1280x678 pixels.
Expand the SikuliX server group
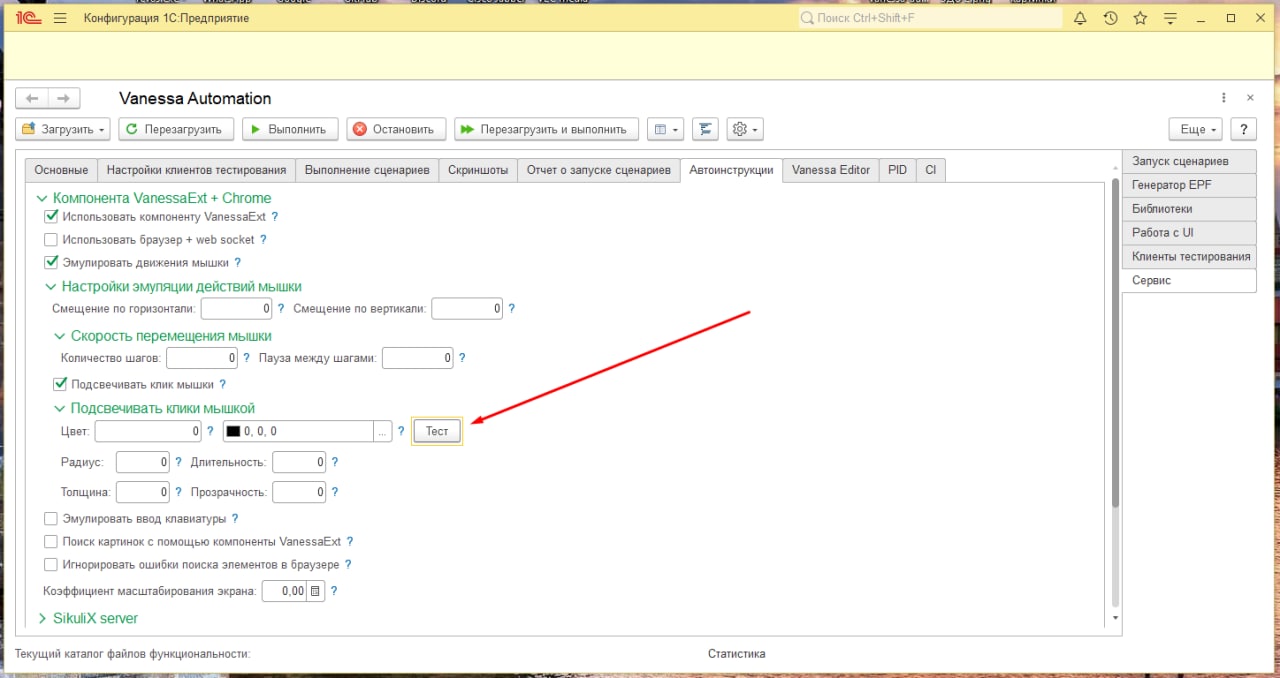pyautogui.click(x=42, y=618)
